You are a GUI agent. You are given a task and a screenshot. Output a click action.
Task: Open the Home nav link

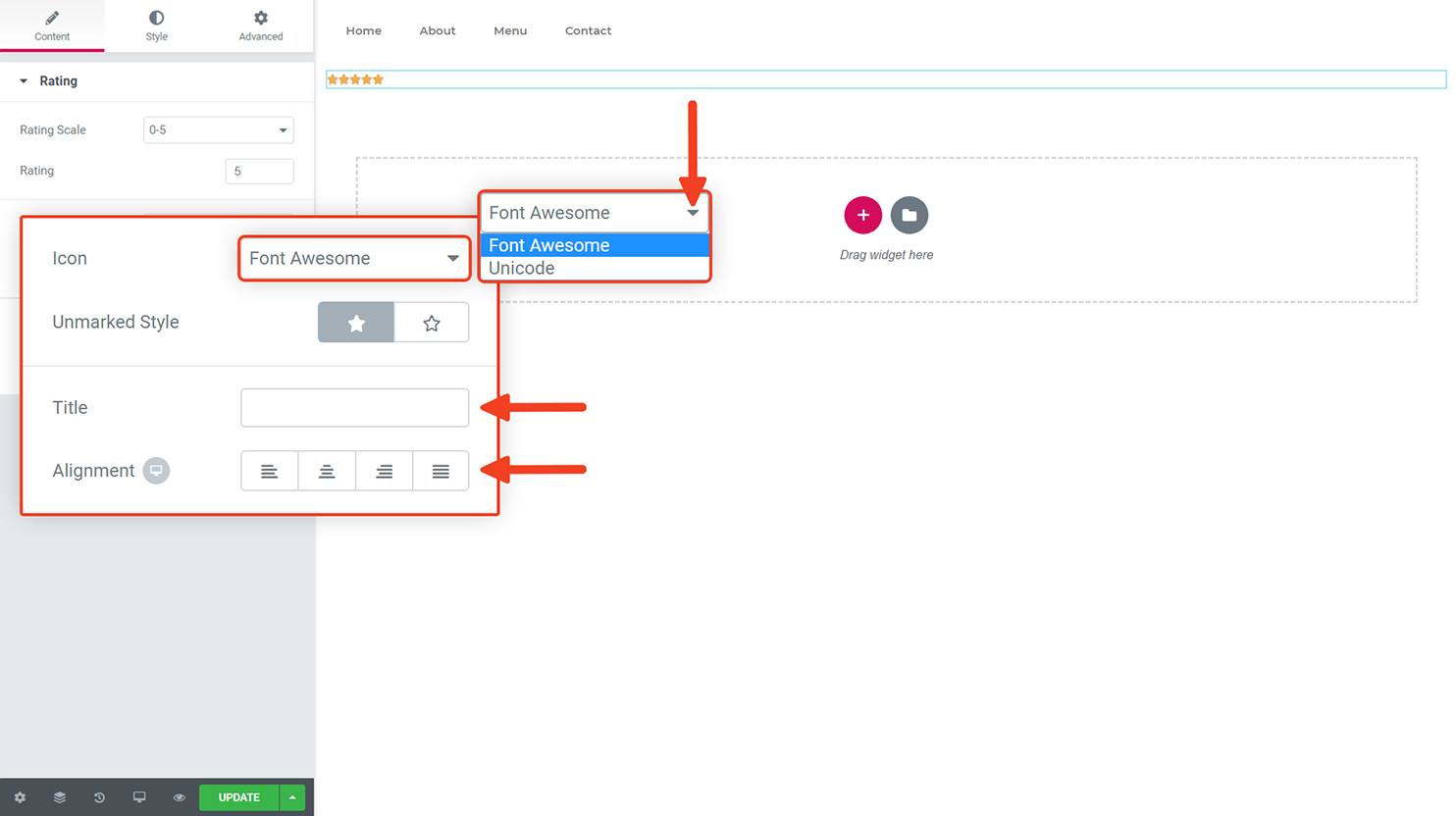point(363,30)
